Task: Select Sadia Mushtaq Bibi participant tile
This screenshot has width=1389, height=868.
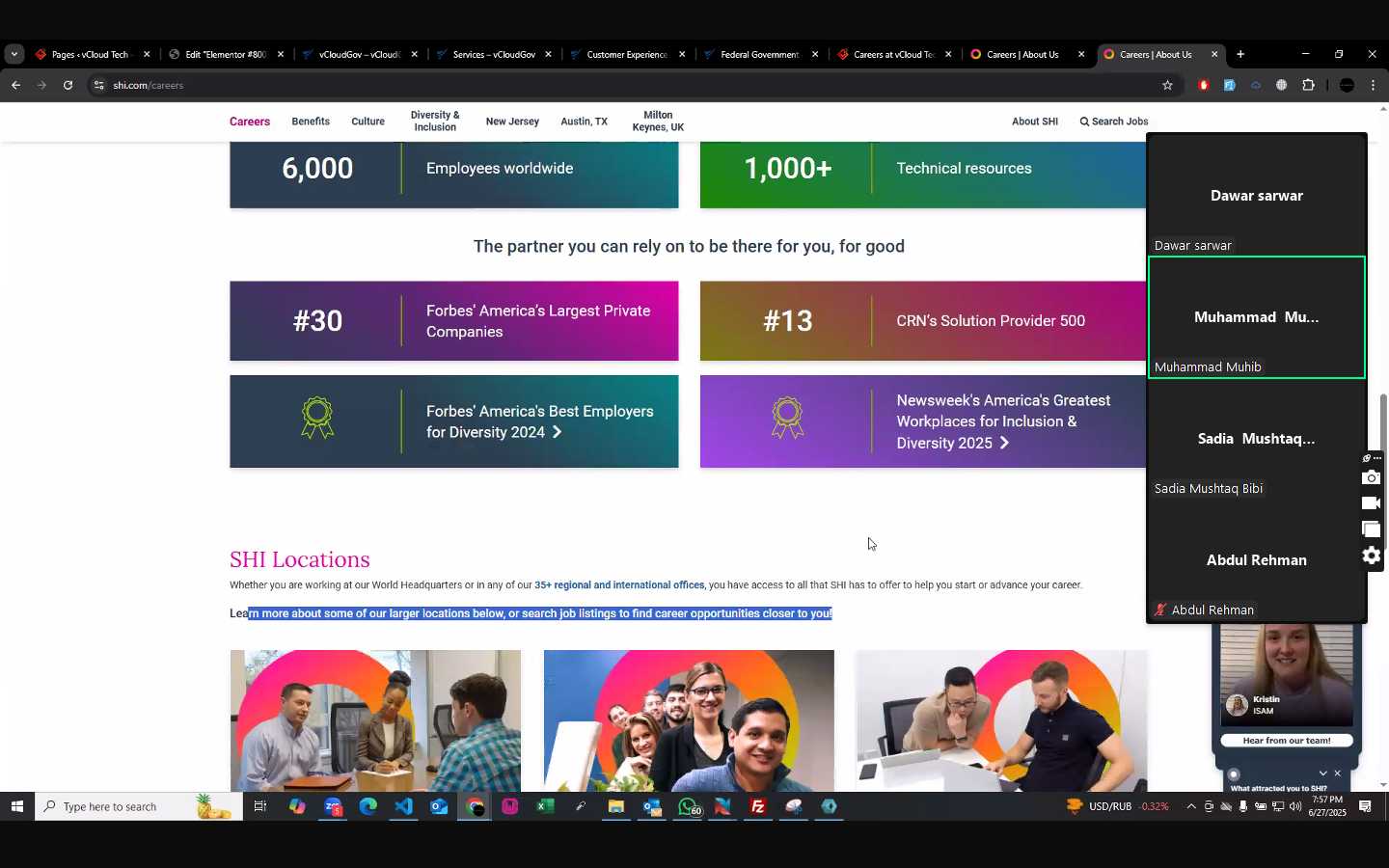Action: pos(1256,439)
